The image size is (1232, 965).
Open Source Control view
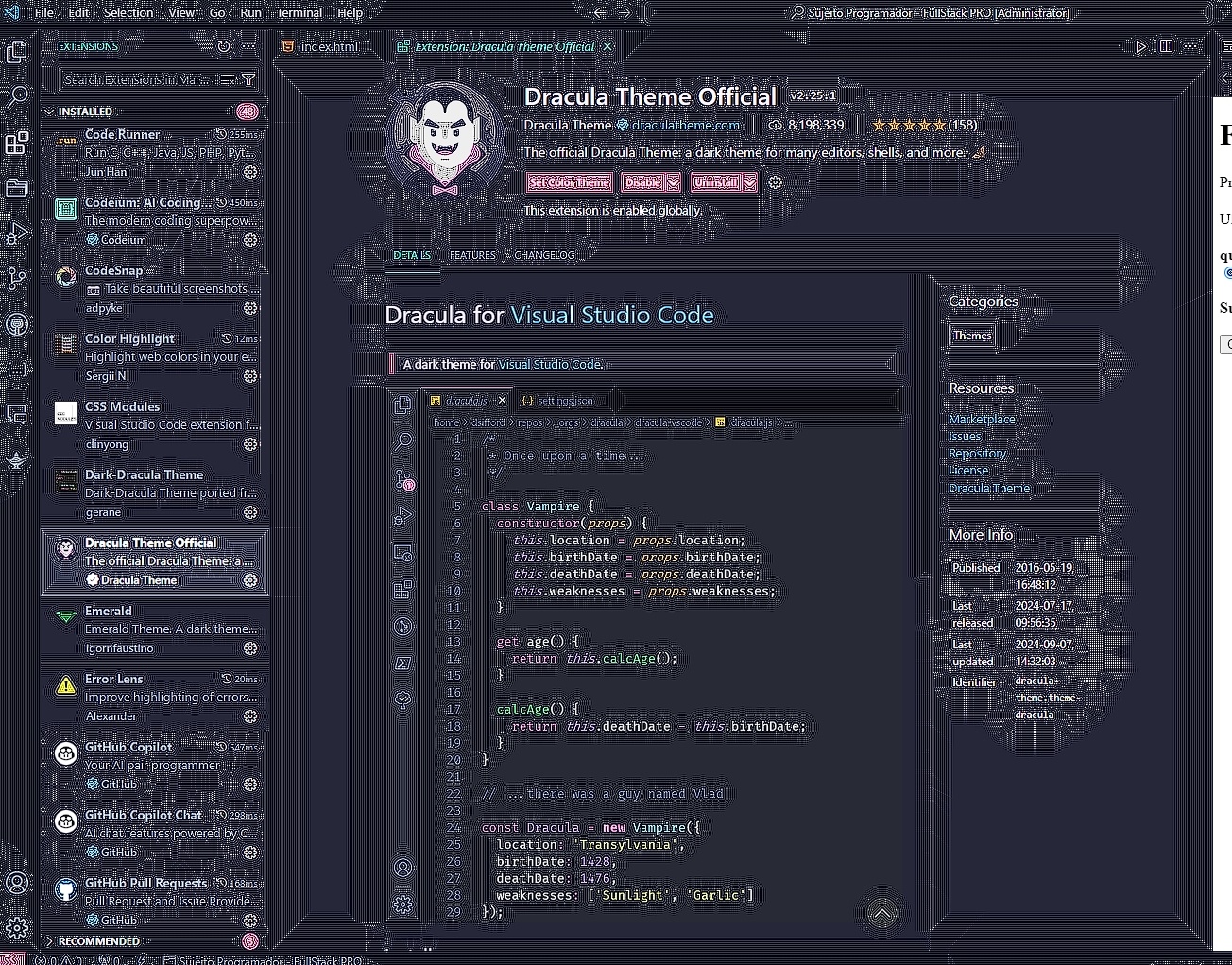point(17,279)
